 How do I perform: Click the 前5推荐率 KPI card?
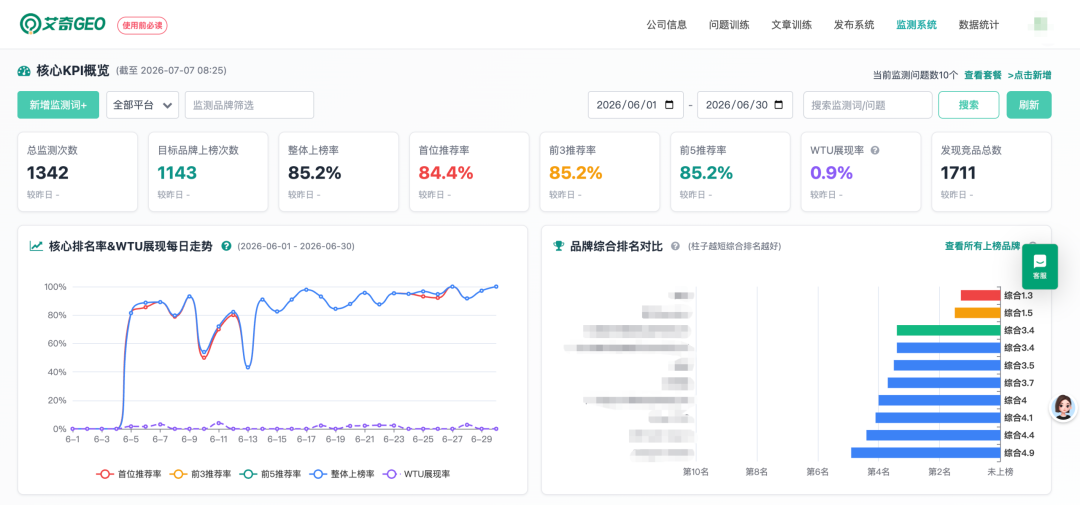click(x=730, y=172)
